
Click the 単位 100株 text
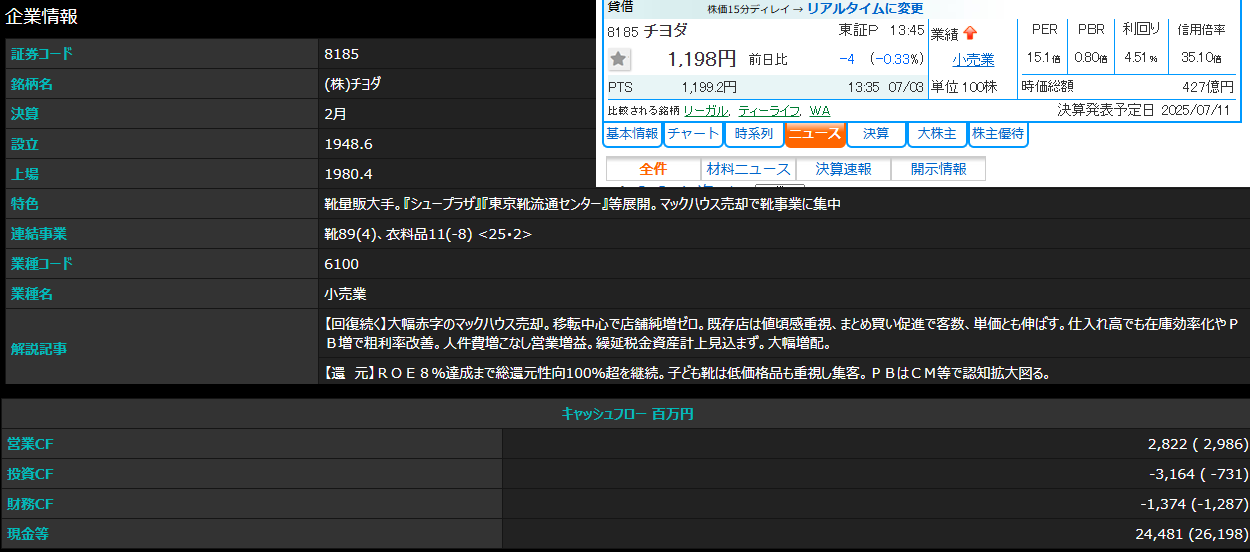pos(964,87)
